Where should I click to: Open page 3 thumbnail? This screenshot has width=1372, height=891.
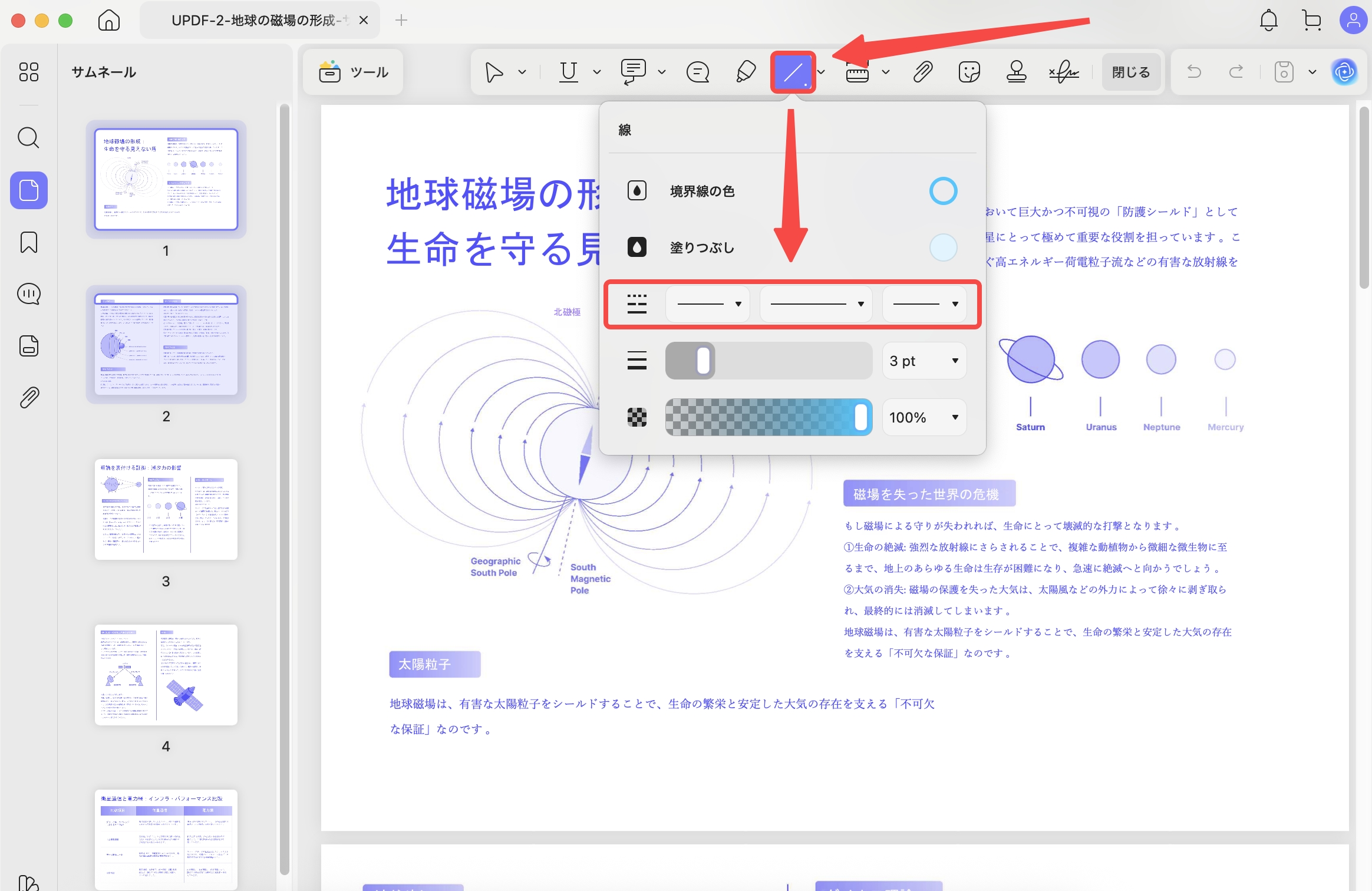(166, 510)
